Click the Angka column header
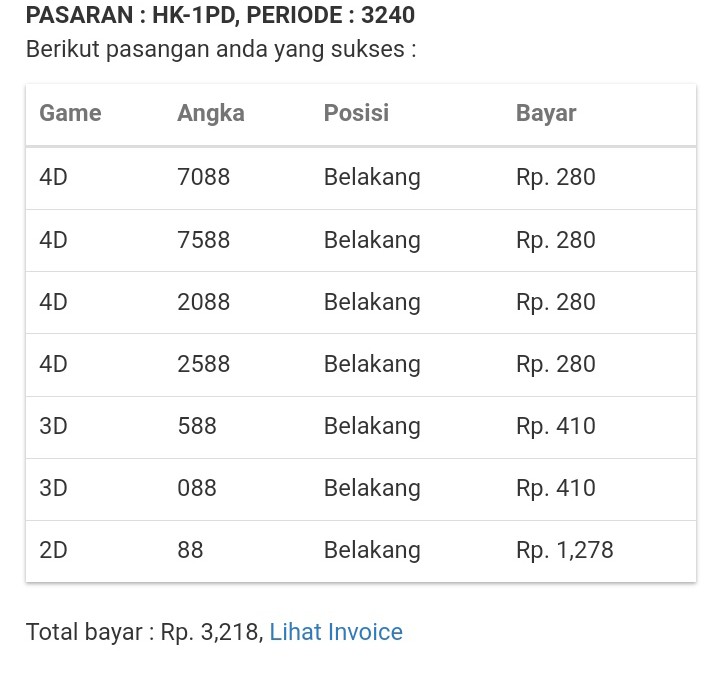 pos(210,113)
